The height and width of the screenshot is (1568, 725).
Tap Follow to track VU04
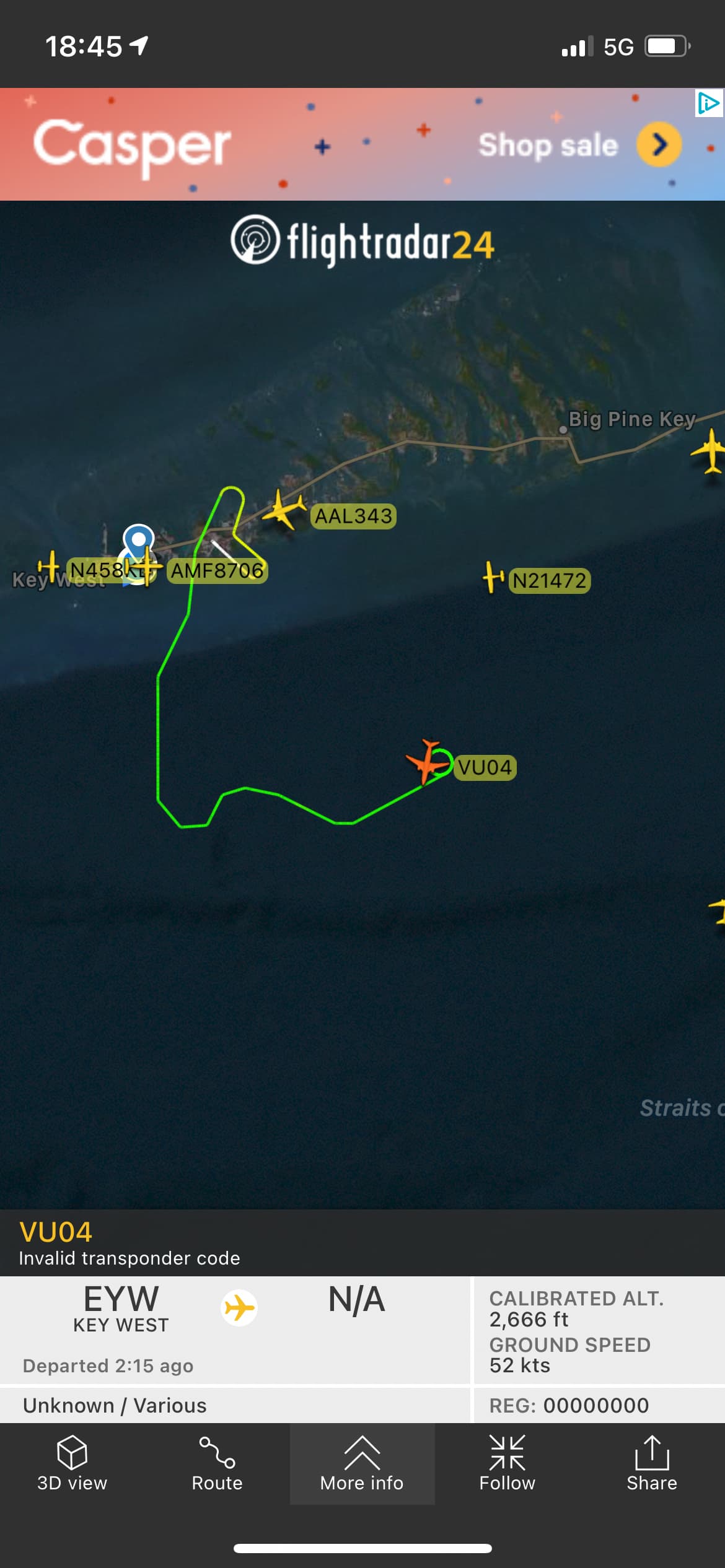507,1463
